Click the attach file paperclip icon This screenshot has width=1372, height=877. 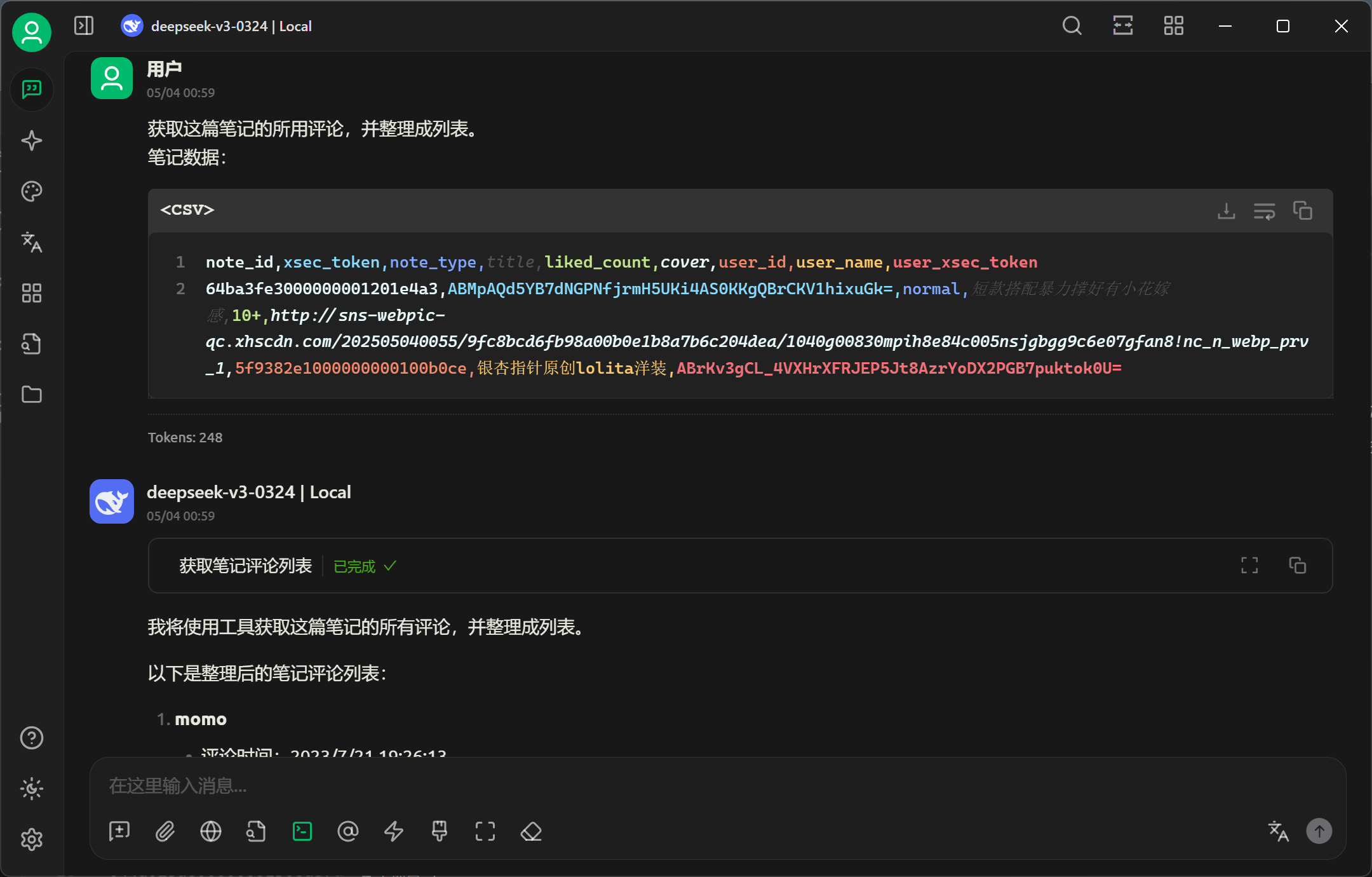165,831
